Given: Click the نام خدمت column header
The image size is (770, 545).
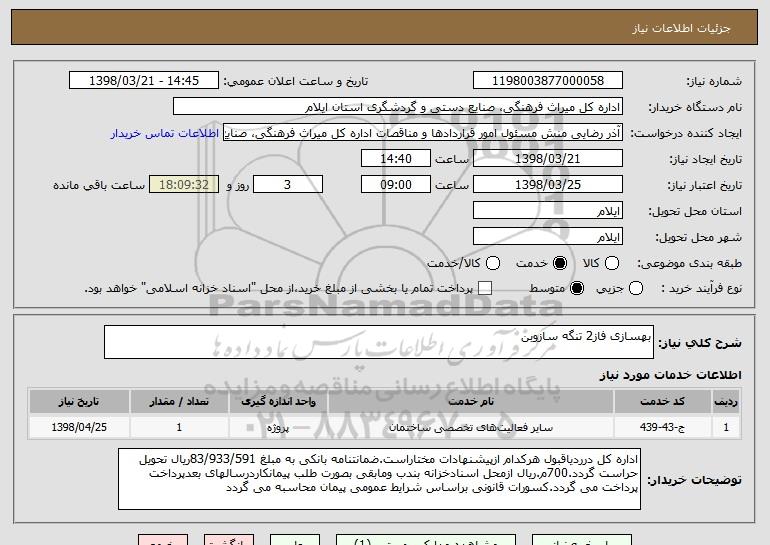Looking at the screenshot, I should coord(470,402).
